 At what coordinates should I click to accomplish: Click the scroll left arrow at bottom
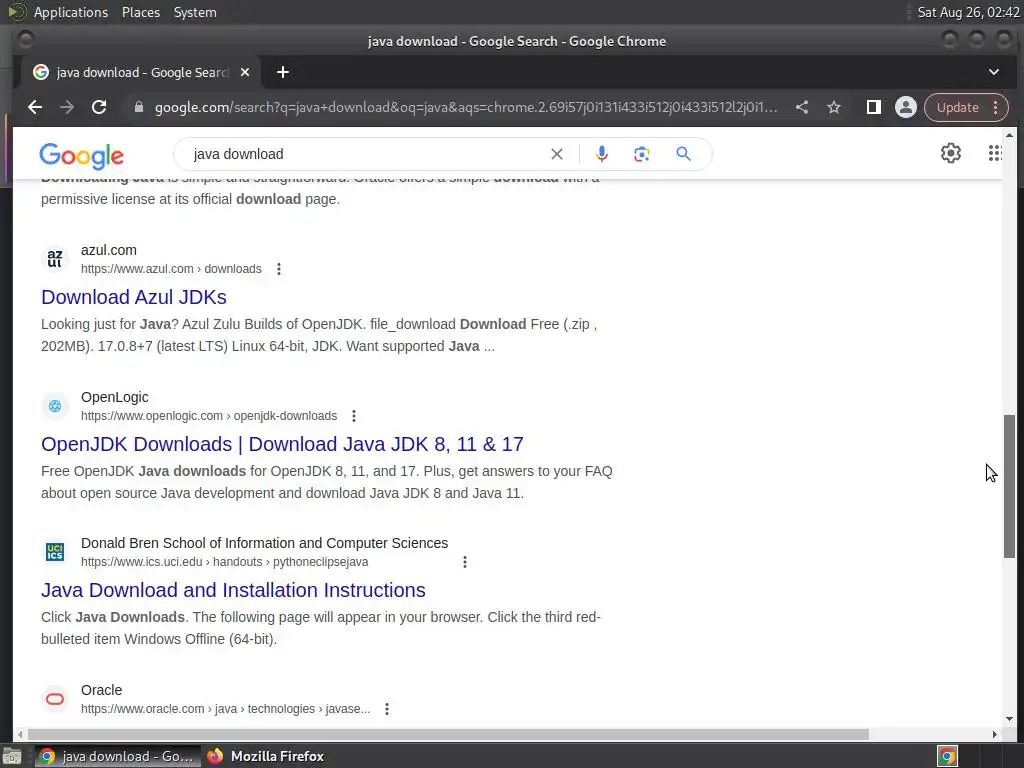[20, 735]
